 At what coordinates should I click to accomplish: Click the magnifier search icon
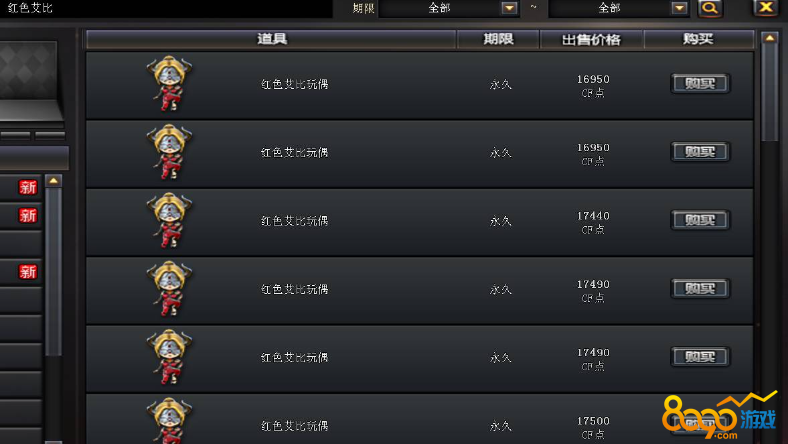710,8
